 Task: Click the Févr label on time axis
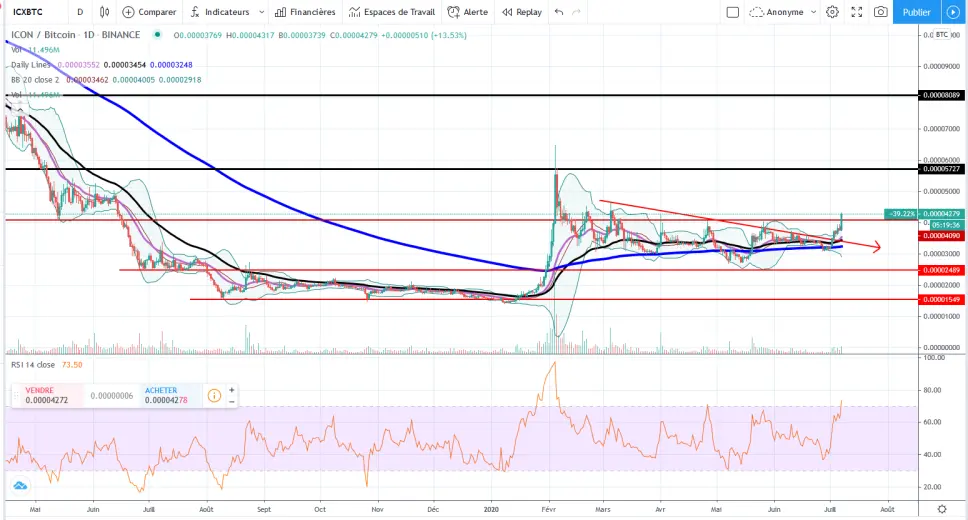tap(549, 510)
